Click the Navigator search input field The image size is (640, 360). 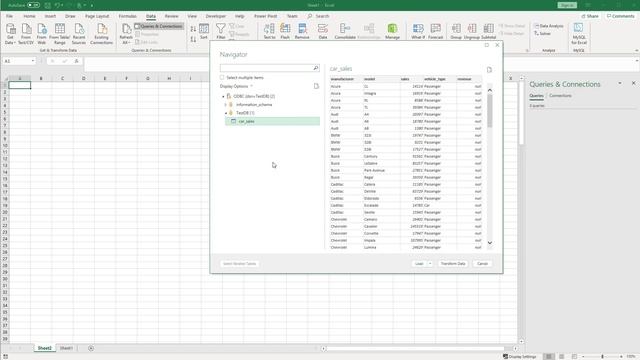click(x=267, y=68)
